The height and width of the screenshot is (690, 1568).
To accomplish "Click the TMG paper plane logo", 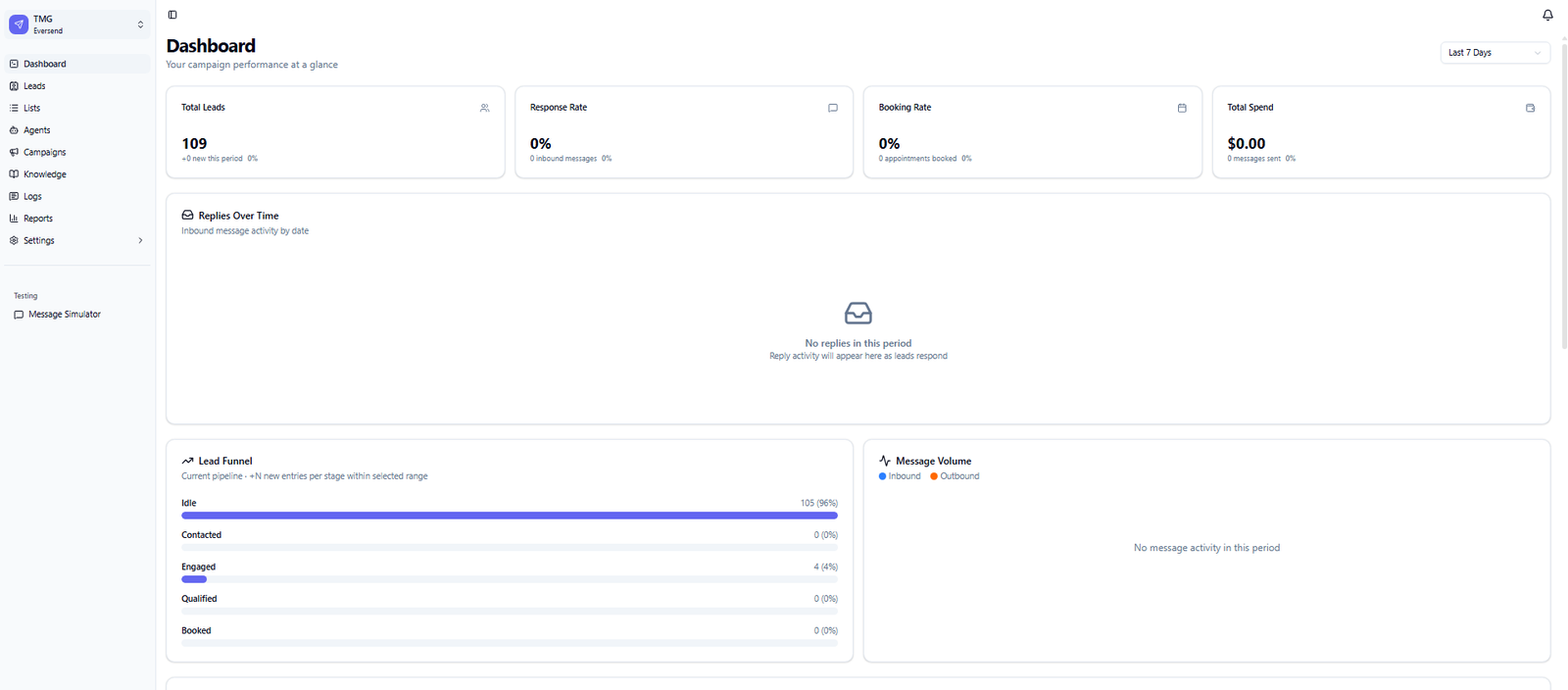I will 19,25.
